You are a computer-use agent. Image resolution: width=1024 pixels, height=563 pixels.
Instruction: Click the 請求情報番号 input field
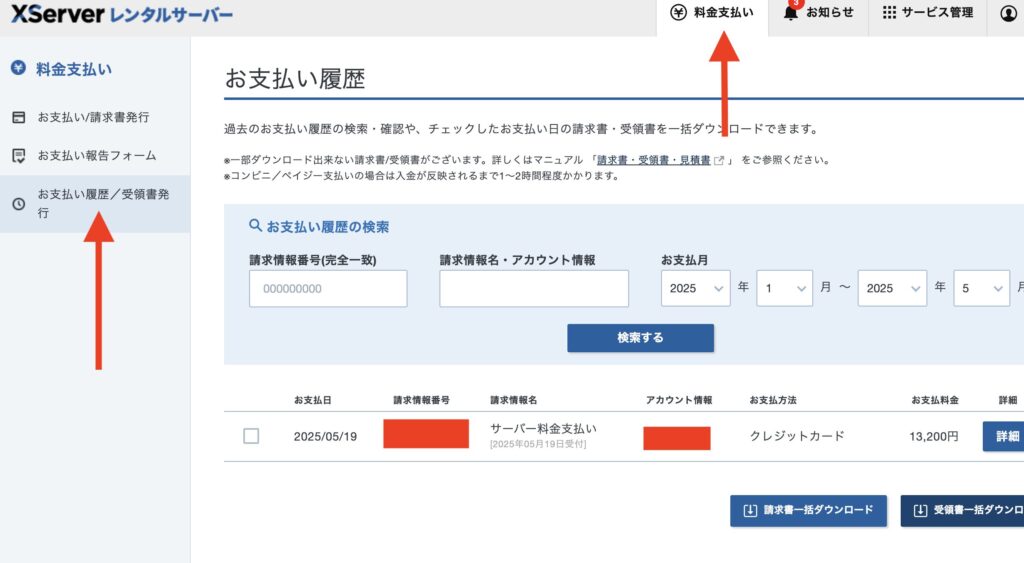(328, 289)
